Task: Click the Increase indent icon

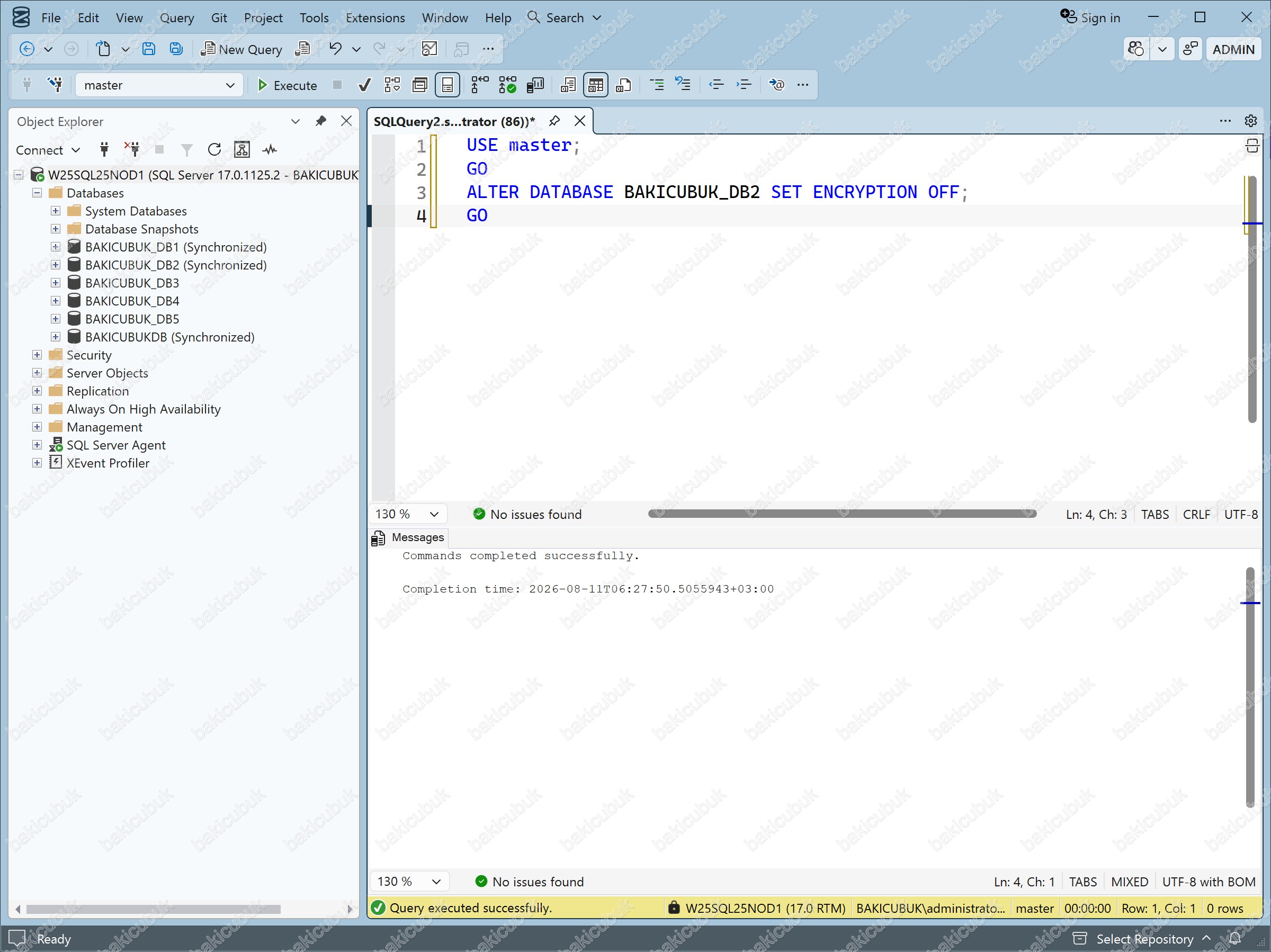Action: point(744,85)
